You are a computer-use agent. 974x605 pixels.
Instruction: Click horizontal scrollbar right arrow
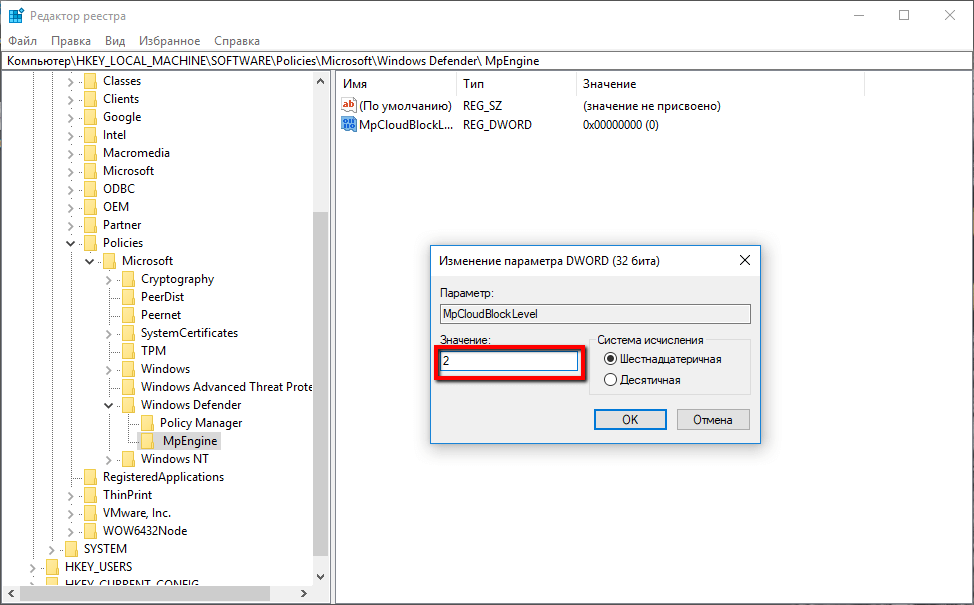(x=304, y=593)
